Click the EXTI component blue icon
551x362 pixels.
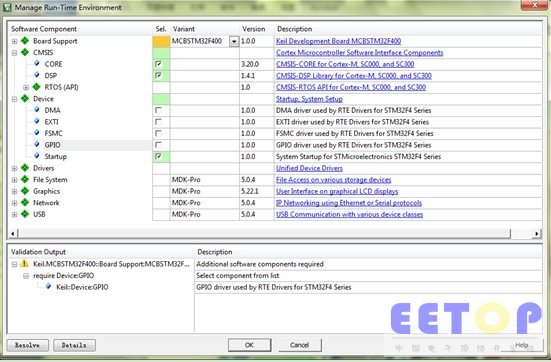37,122
